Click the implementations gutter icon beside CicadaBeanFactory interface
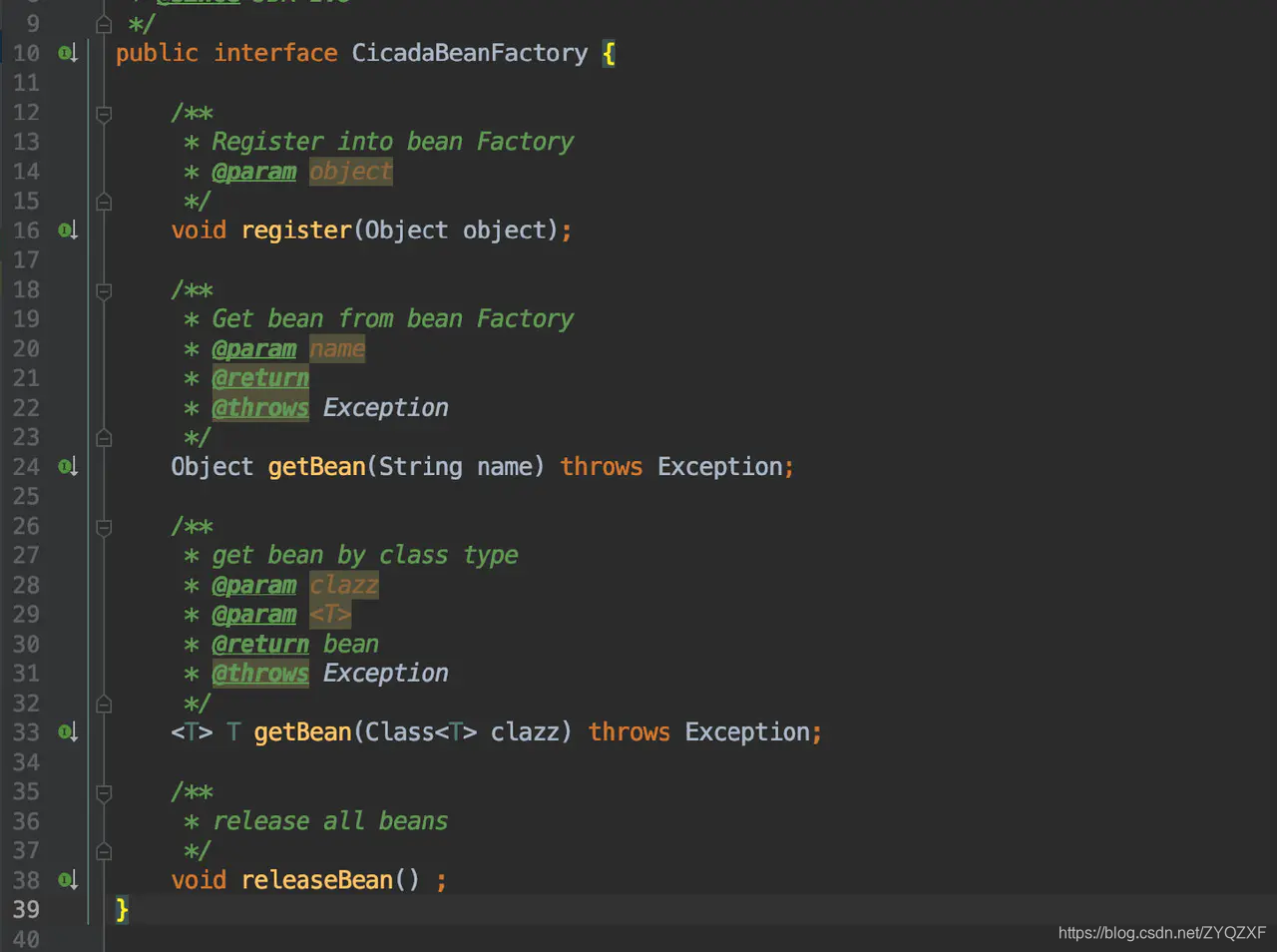Viewport: 1277px width, 952px height. click(68, 53)
